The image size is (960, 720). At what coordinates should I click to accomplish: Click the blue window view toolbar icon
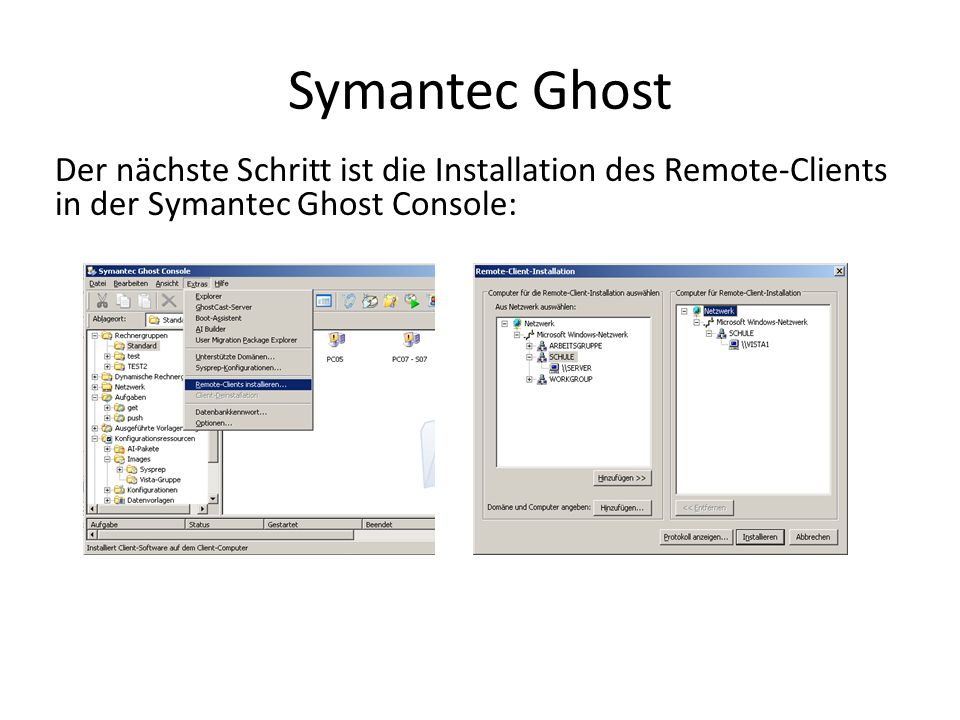[324, 301]
